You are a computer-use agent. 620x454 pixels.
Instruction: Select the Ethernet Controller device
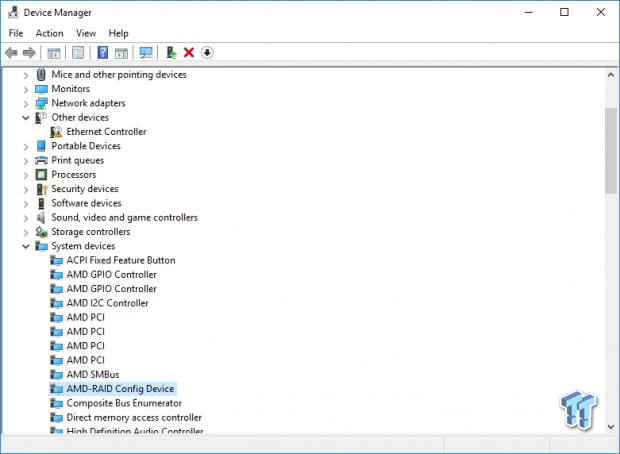106,132
